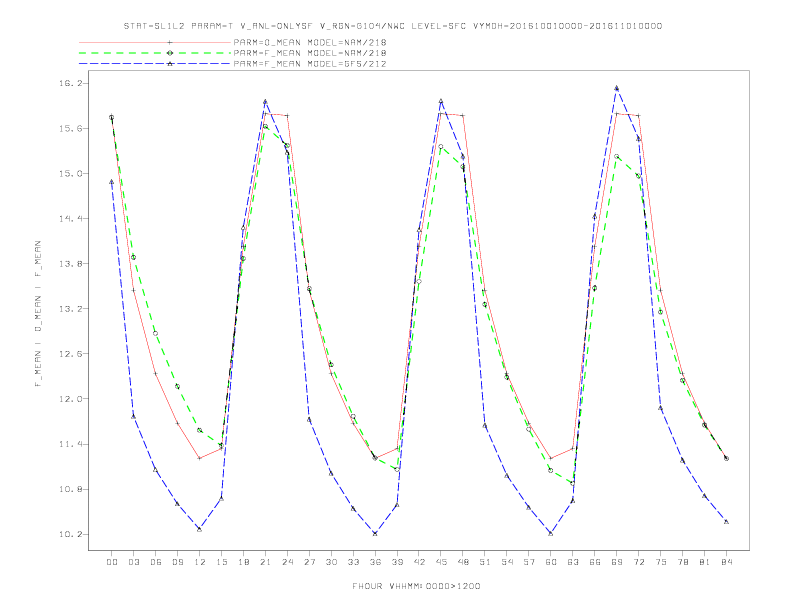Click x-axis tick label 42
This screenshot has height=612, width=792.
[x=419, y=562]
